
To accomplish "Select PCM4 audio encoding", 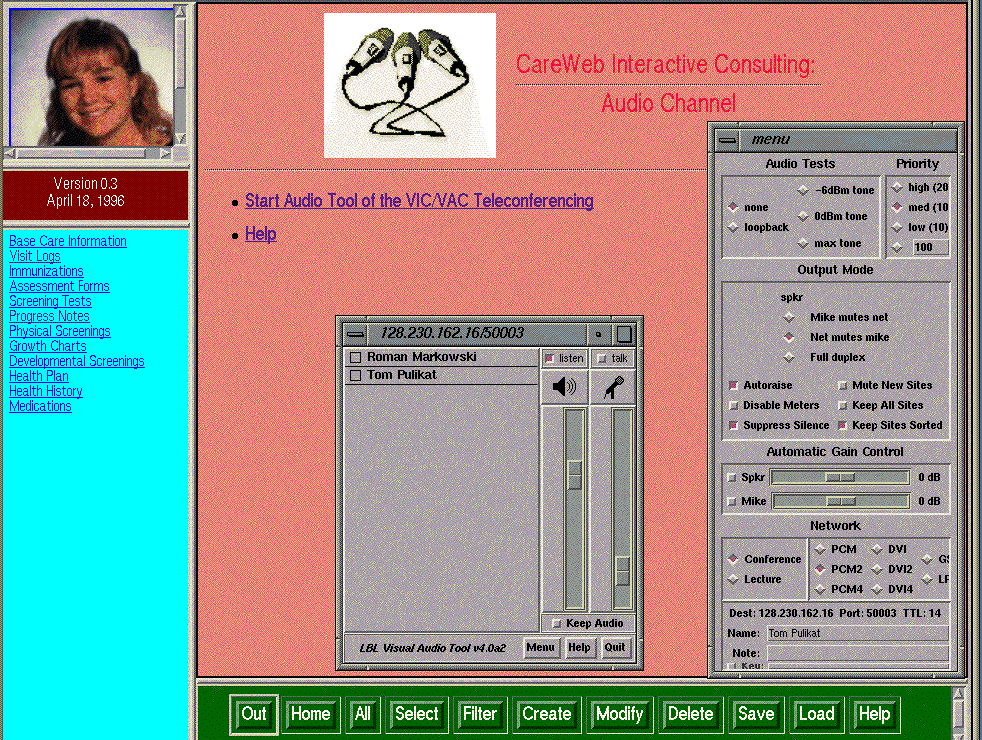I will coord(820,589).
